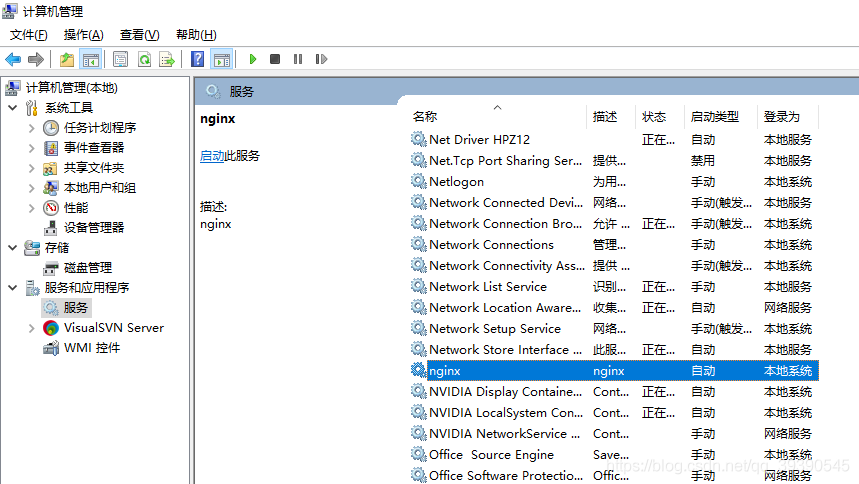Select 磁盘管理 in the tree
The height and width of the screenshot is (484, 859).
pos(87,268)
